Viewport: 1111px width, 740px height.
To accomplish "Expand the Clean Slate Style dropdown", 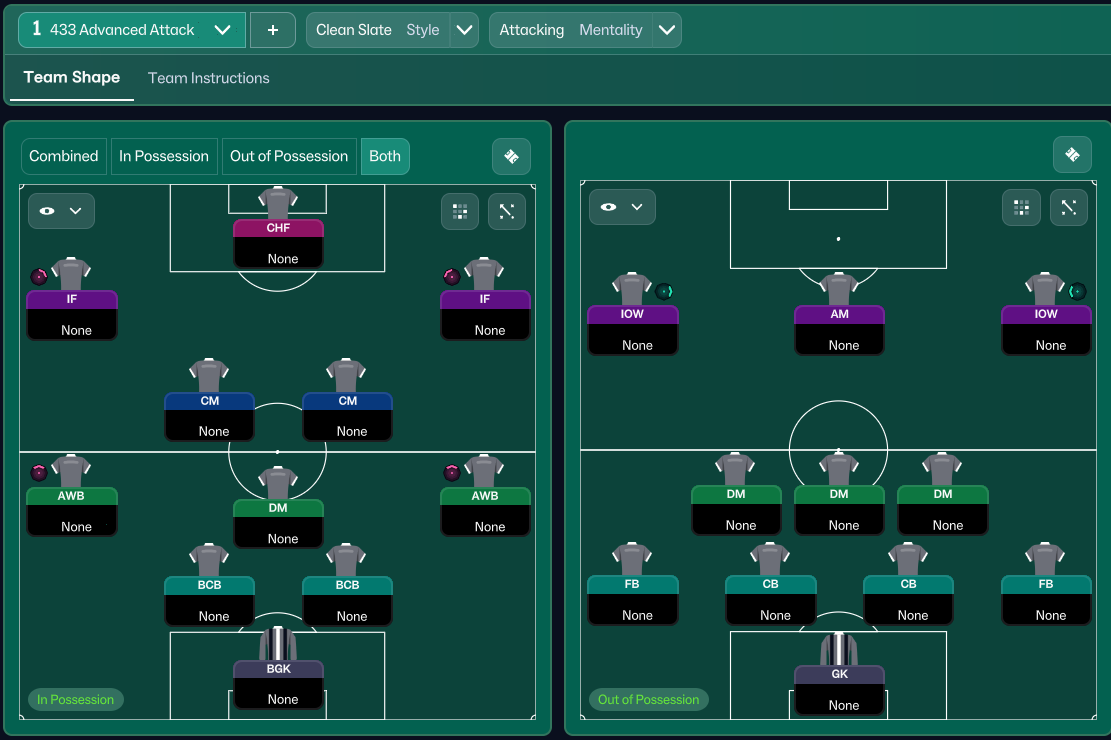I will (464, 30).
